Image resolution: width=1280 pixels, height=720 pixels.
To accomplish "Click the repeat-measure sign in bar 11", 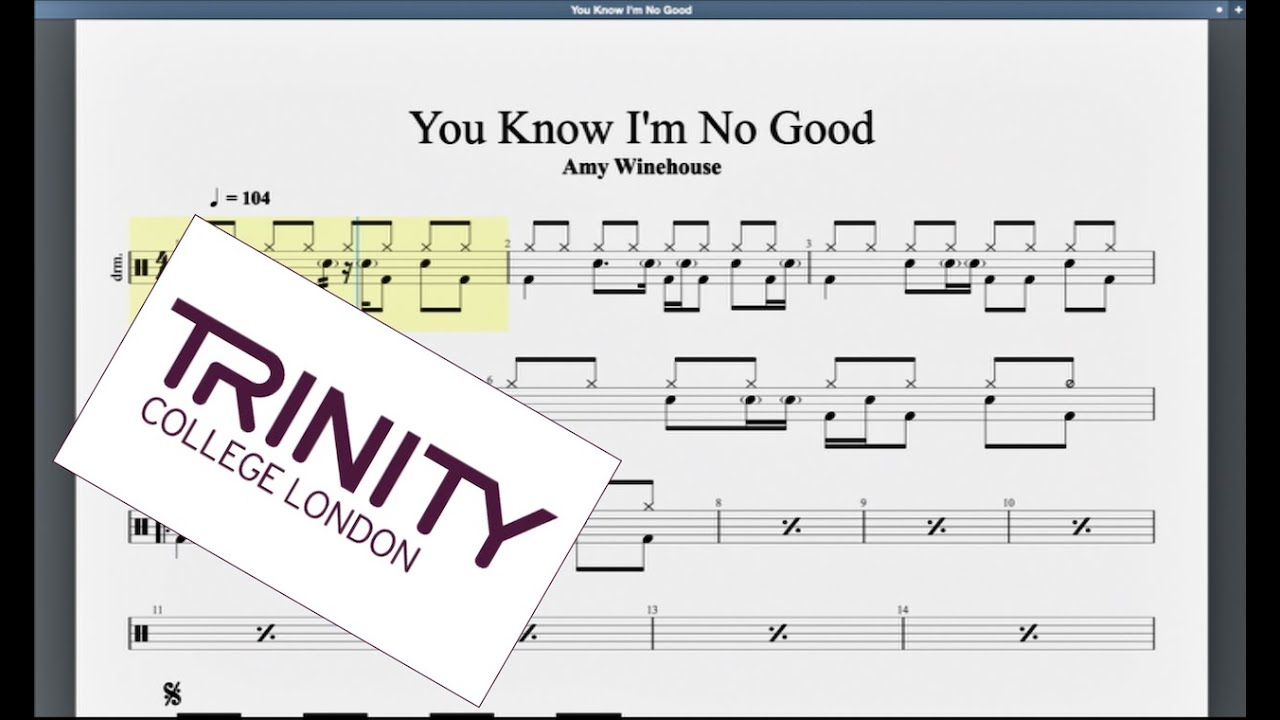I will (265, 633).
